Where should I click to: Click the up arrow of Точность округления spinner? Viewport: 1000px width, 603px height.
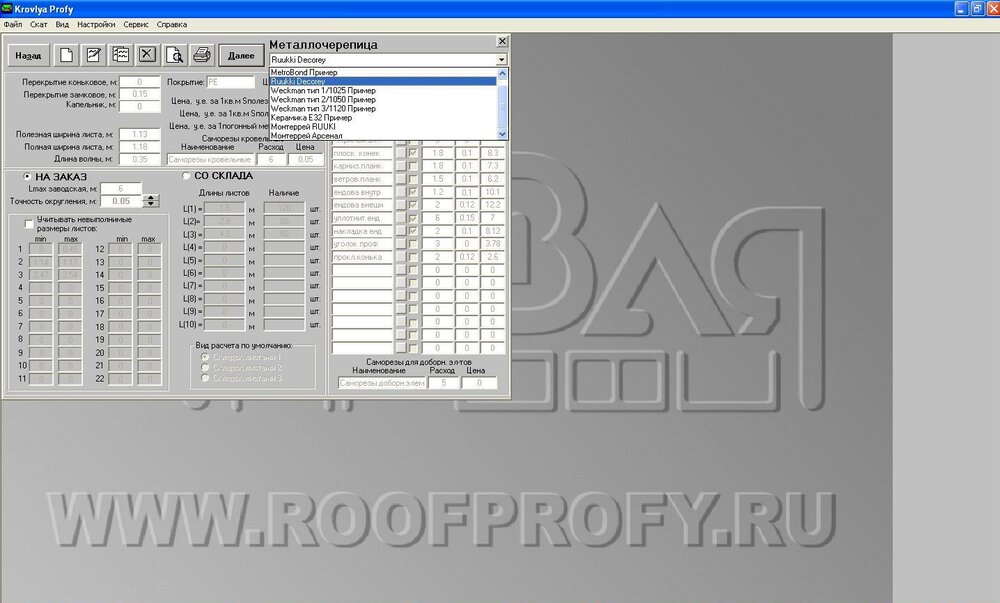coord(151,196)
